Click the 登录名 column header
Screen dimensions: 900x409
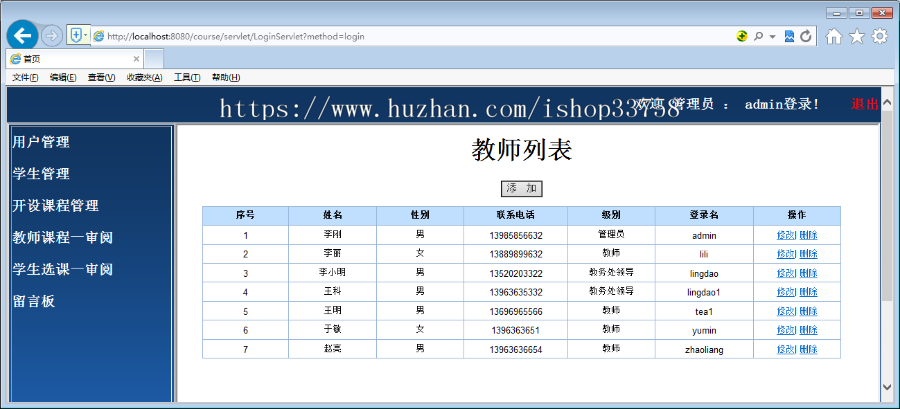coord(704,215)
